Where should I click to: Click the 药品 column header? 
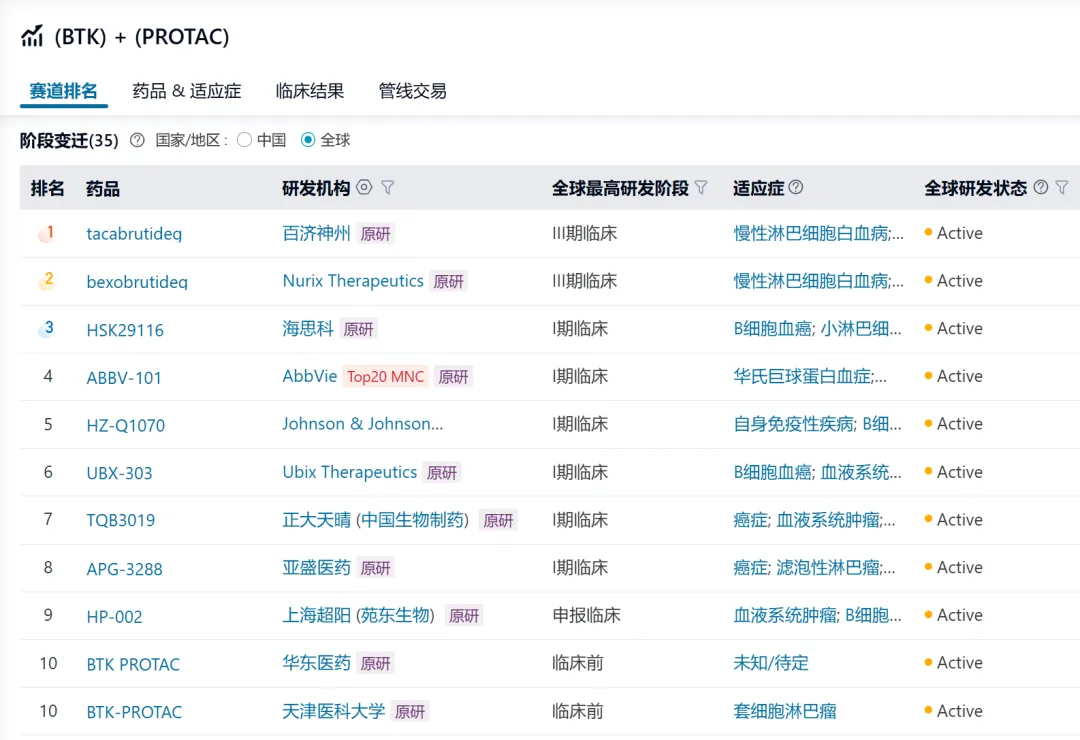tap(103, 188)
